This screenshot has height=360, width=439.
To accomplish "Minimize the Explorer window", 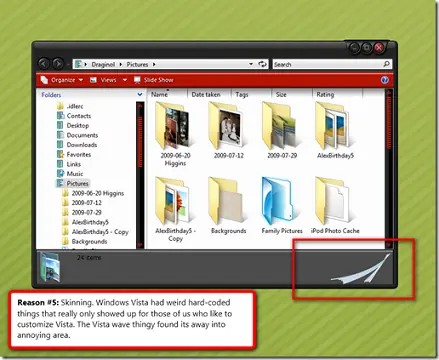I will [x=355, y=48].
